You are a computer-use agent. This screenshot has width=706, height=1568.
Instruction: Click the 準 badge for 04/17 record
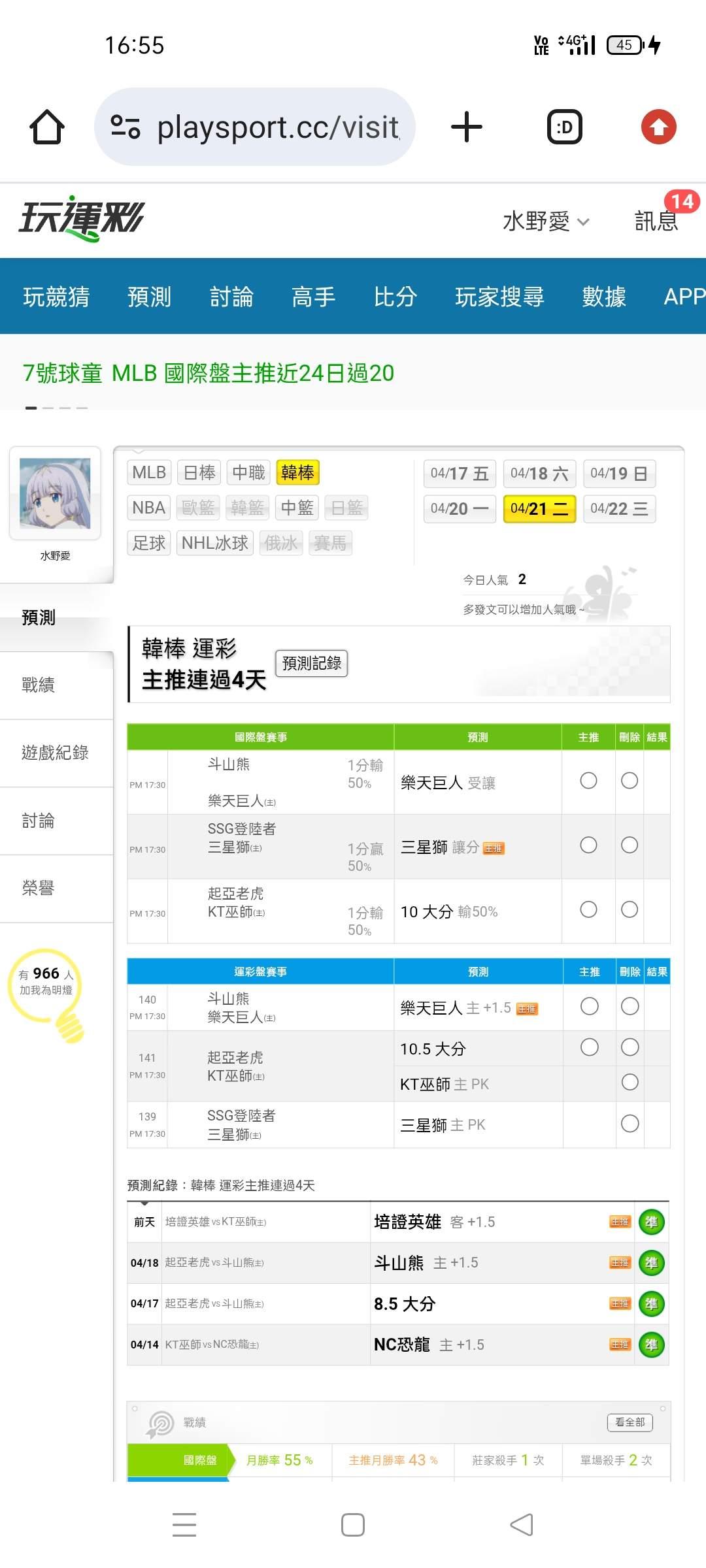651,1304
